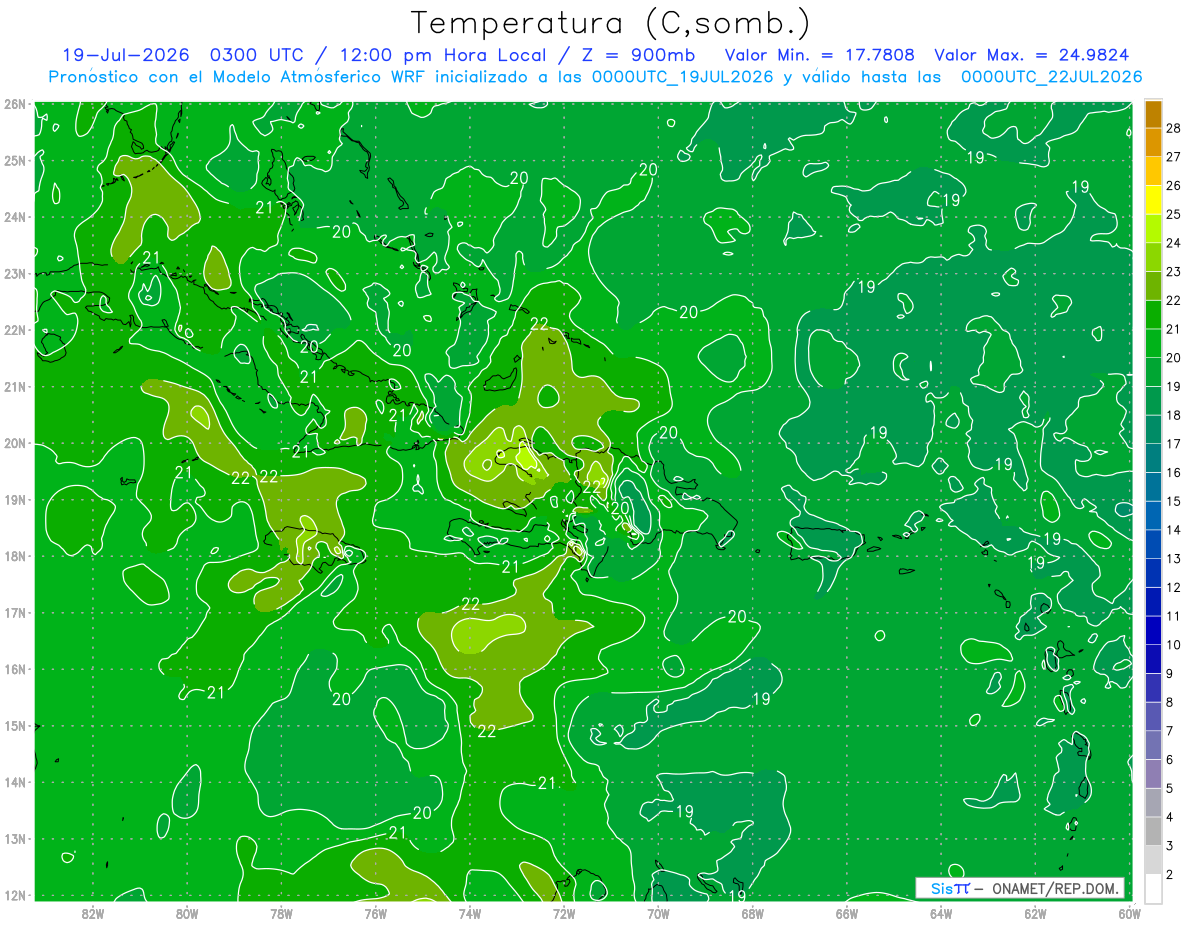Pick the orange swatch between 27 and 28

(1153, 143)
